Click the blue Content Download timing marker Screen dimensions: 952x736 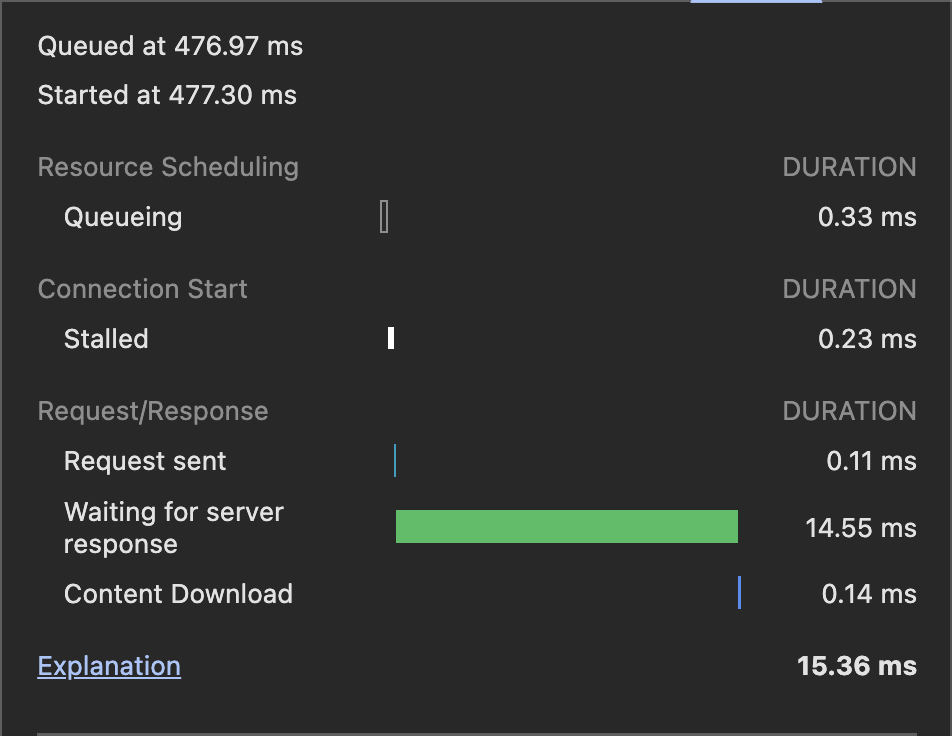click(x=739, y=593)
